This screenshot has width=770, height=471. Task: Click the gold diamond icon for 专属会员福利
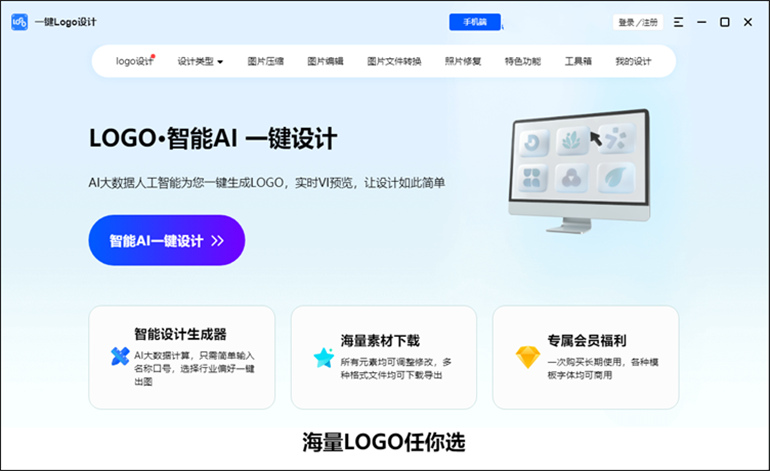click(x=528, y=357)
